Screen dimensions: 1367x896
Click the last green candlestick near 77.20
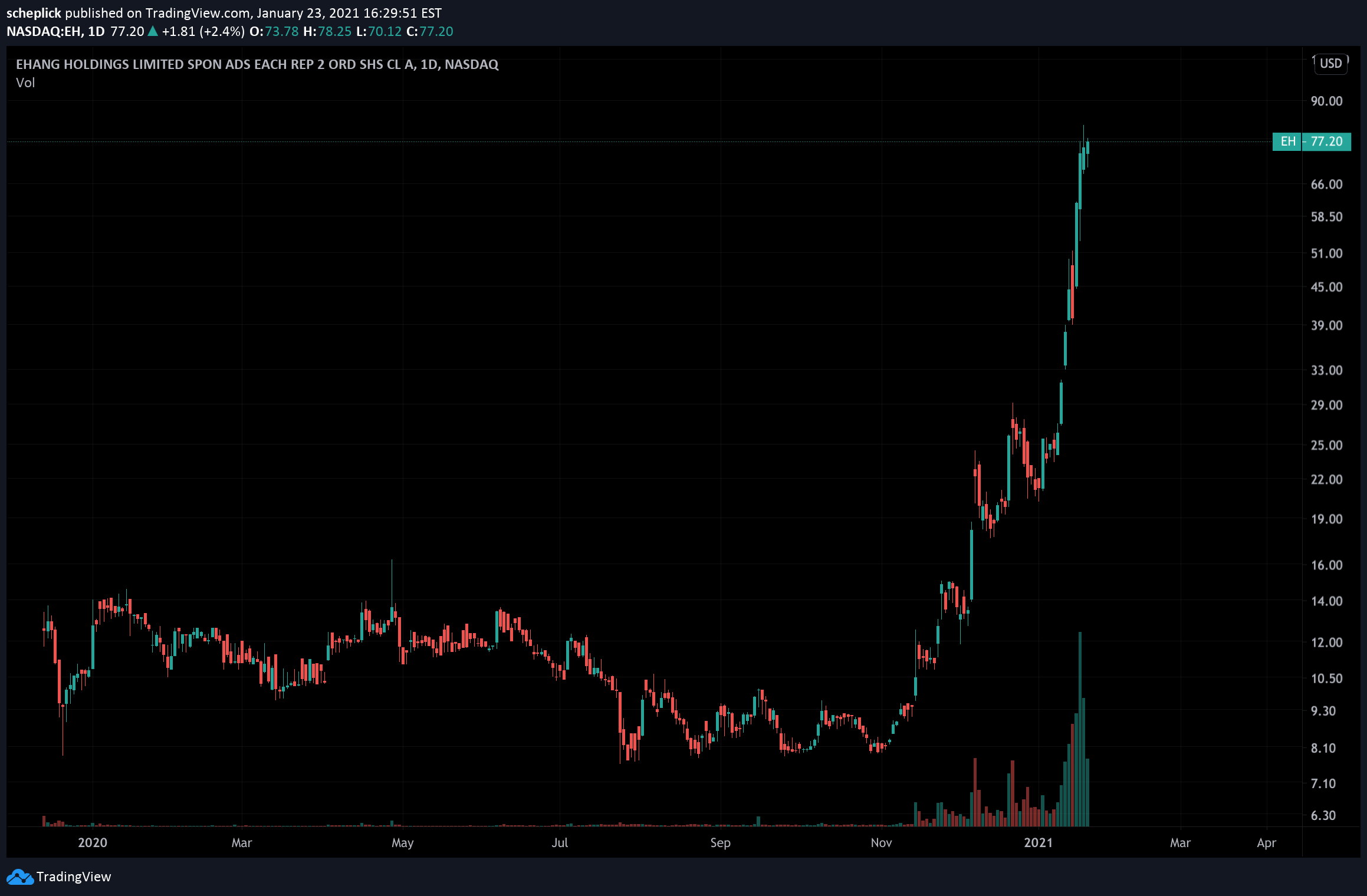pos(1087,147)
